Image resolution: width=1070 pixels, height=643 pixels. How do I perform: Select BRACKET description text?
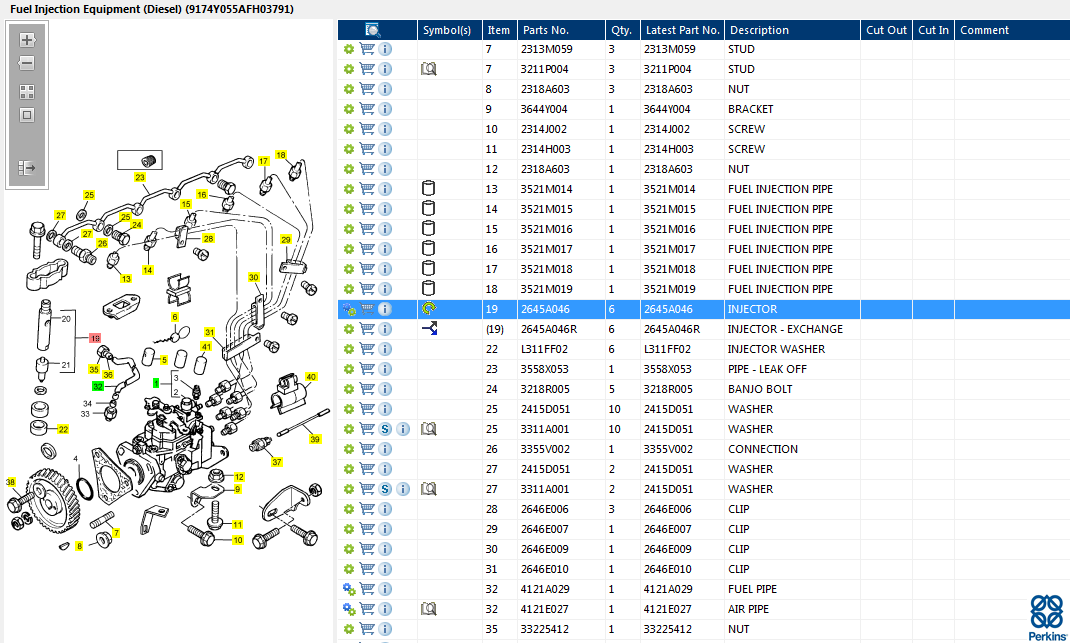click(x=751, y=109)
